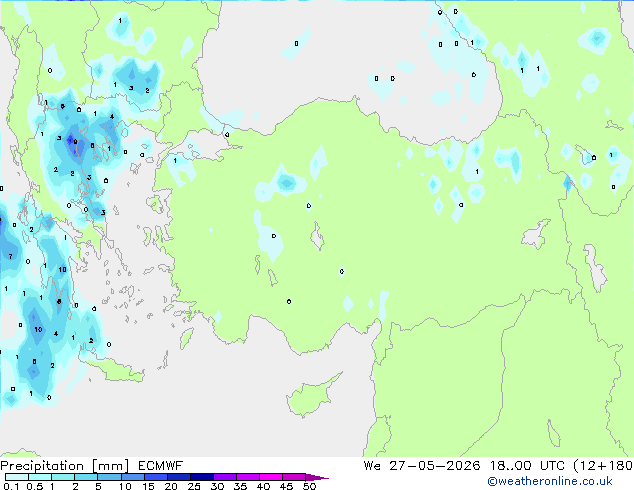Click the 45–50 mm legend color swatch
634x490 pixels.
pyautogui.click(x=294, y=477)
